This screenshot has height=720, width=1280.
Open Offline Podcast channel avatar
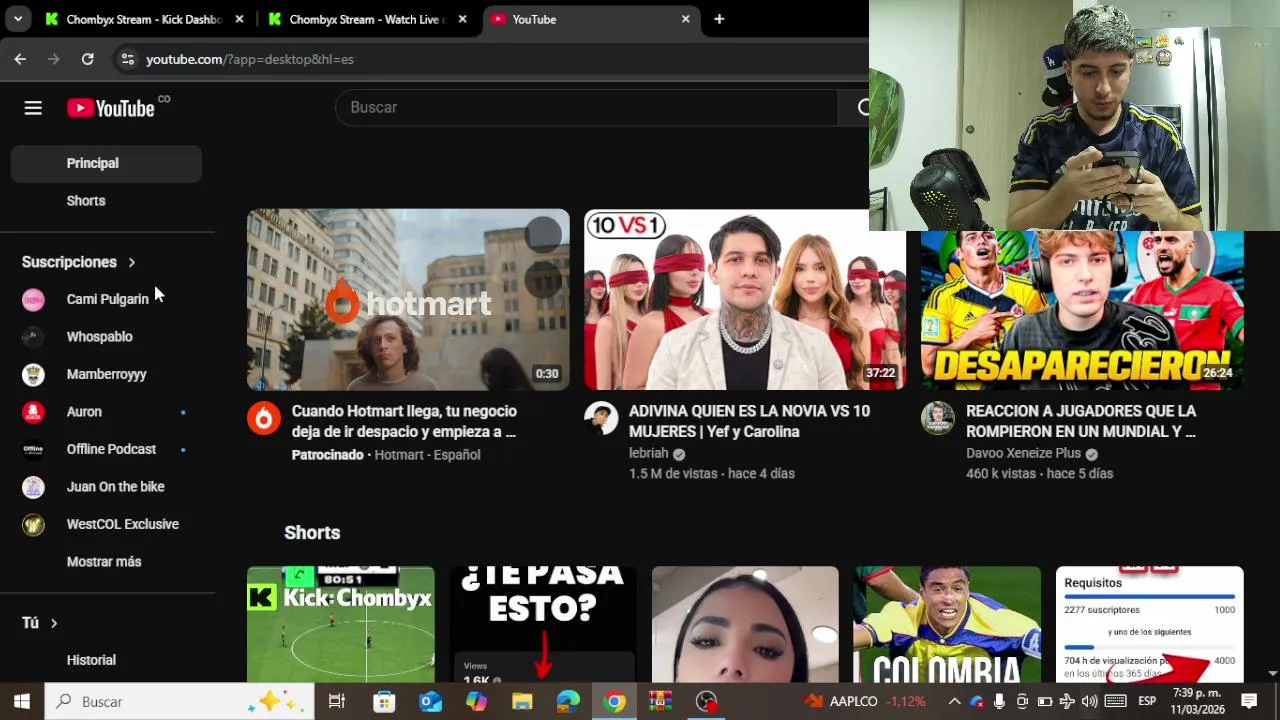(x=33, y=449)
